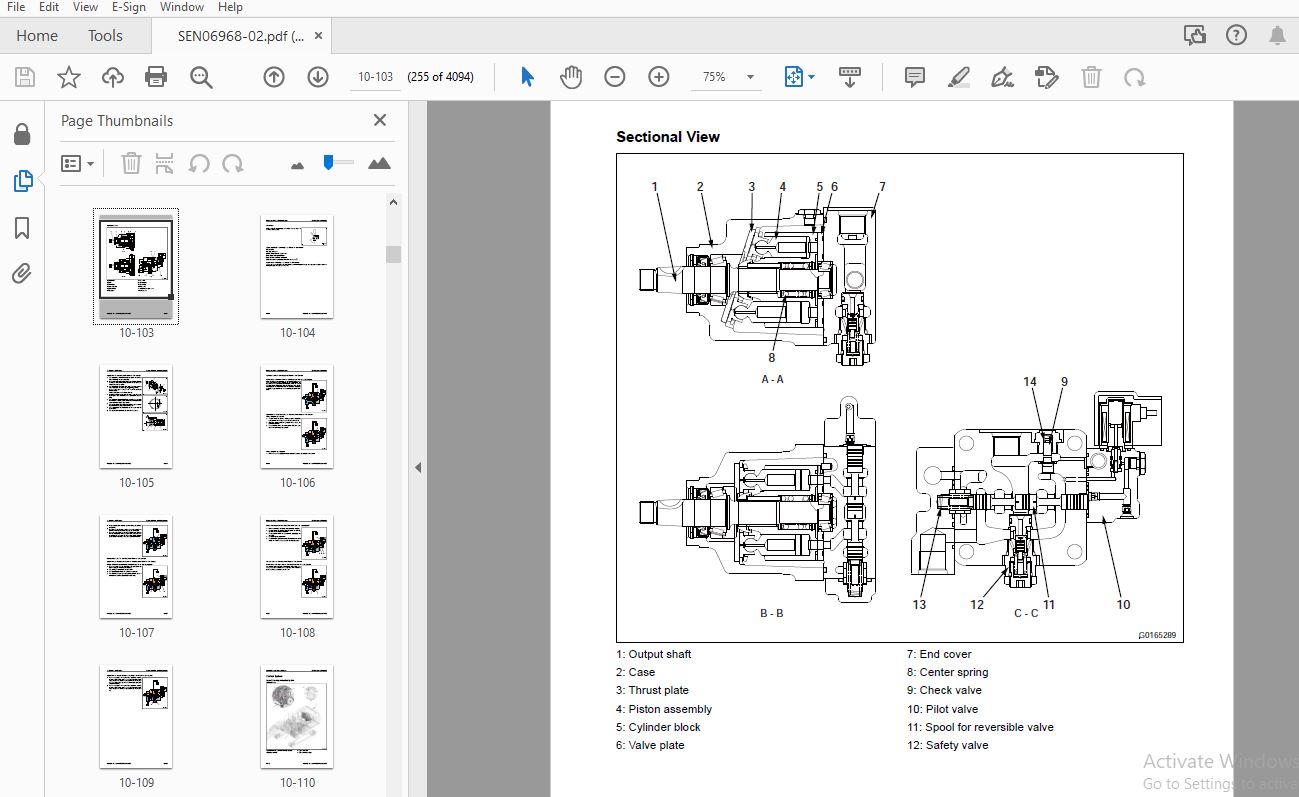Click the share screen chat icon

(x=1194, y=36)
